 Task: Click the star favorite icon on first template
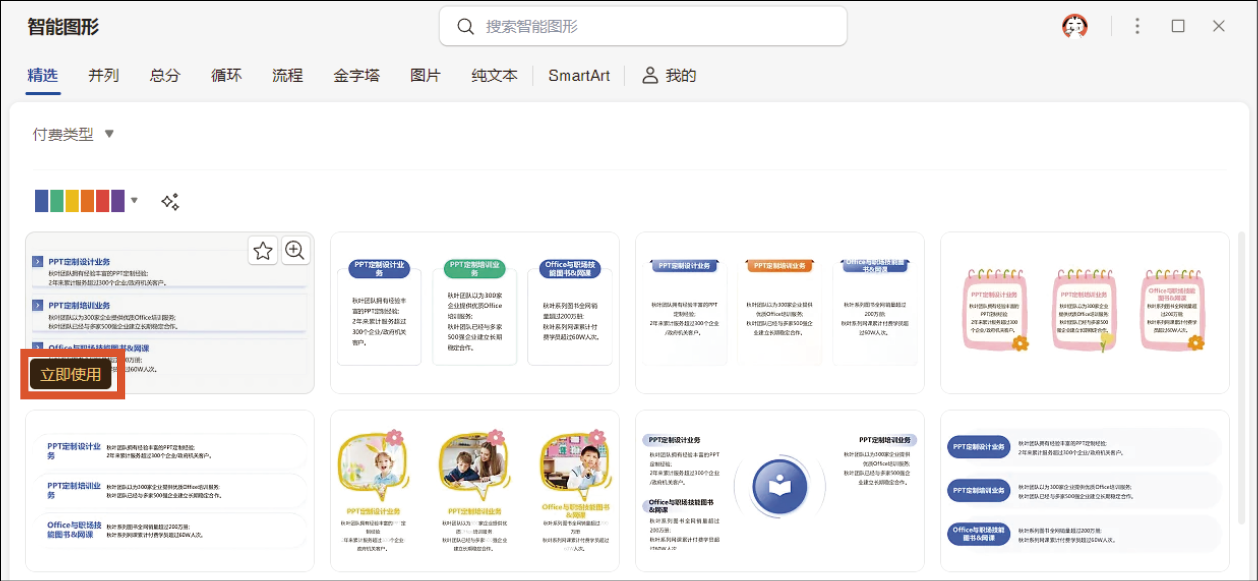click(263, 251)
